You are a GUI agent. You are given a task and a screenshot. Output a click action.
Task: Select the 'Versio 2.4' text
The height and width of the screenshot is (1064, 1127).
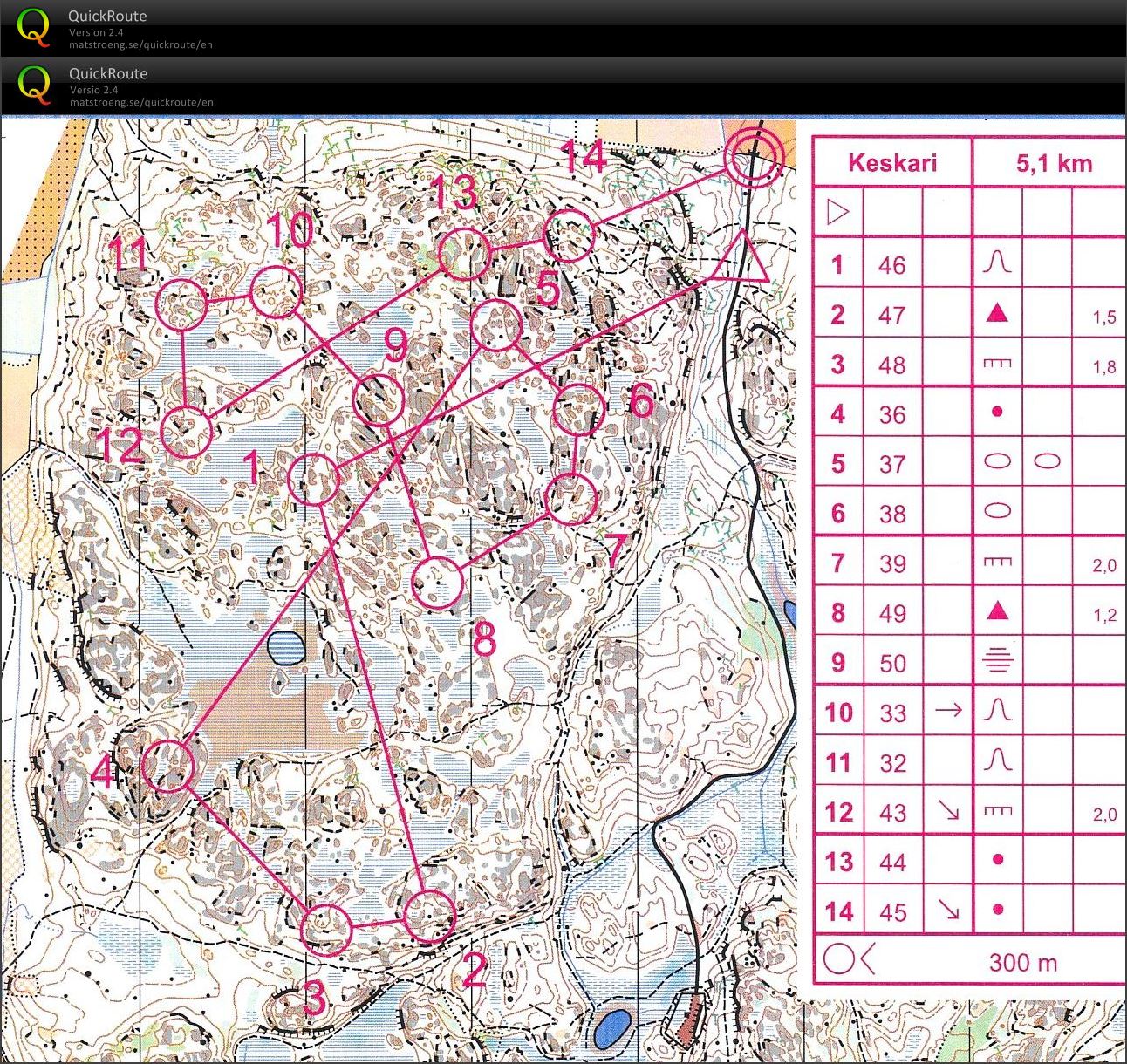coord(93,90)
